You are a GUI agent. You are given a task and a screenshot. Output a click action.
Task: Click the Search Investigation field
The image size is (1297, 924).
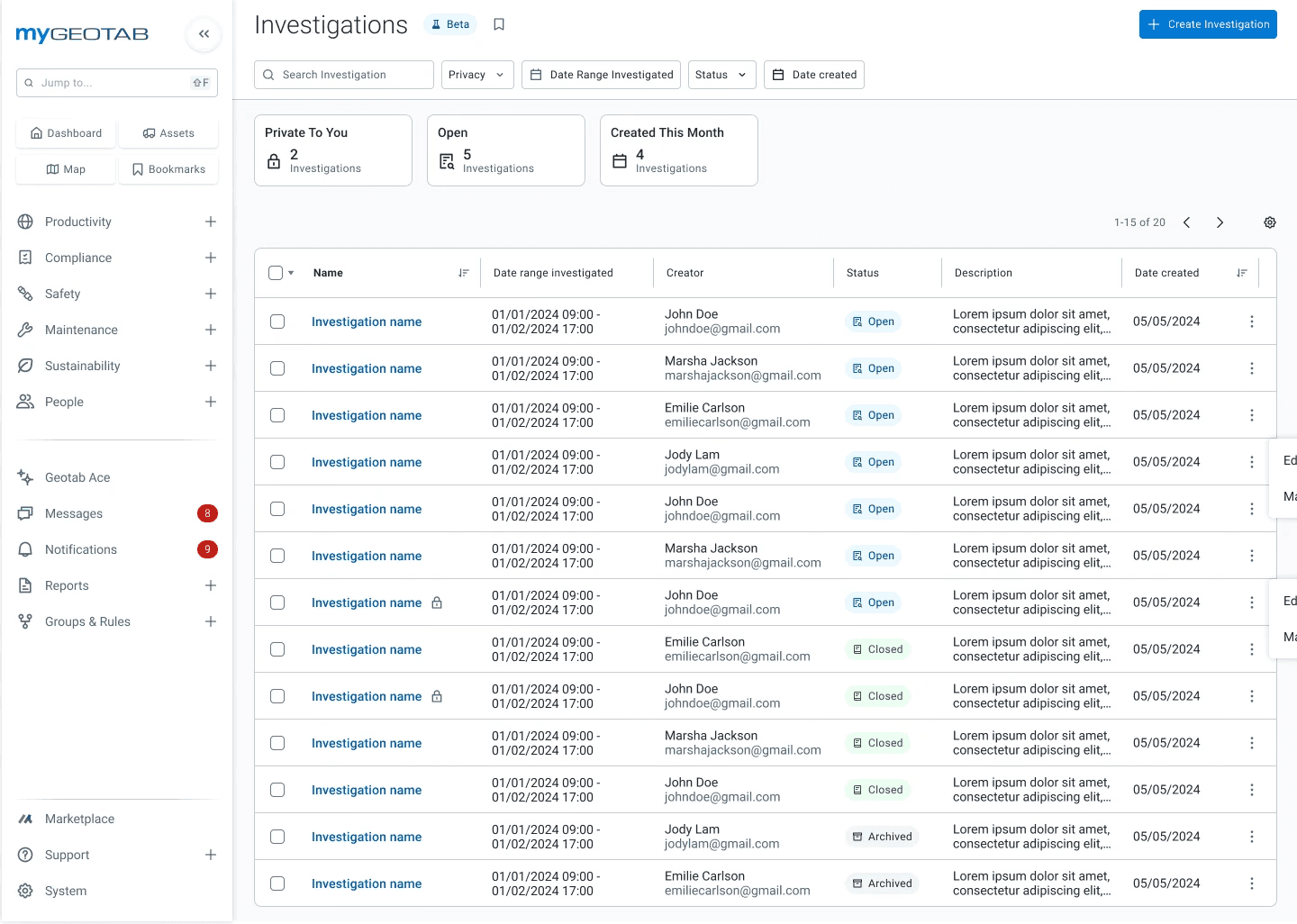[x=344, y=75]
